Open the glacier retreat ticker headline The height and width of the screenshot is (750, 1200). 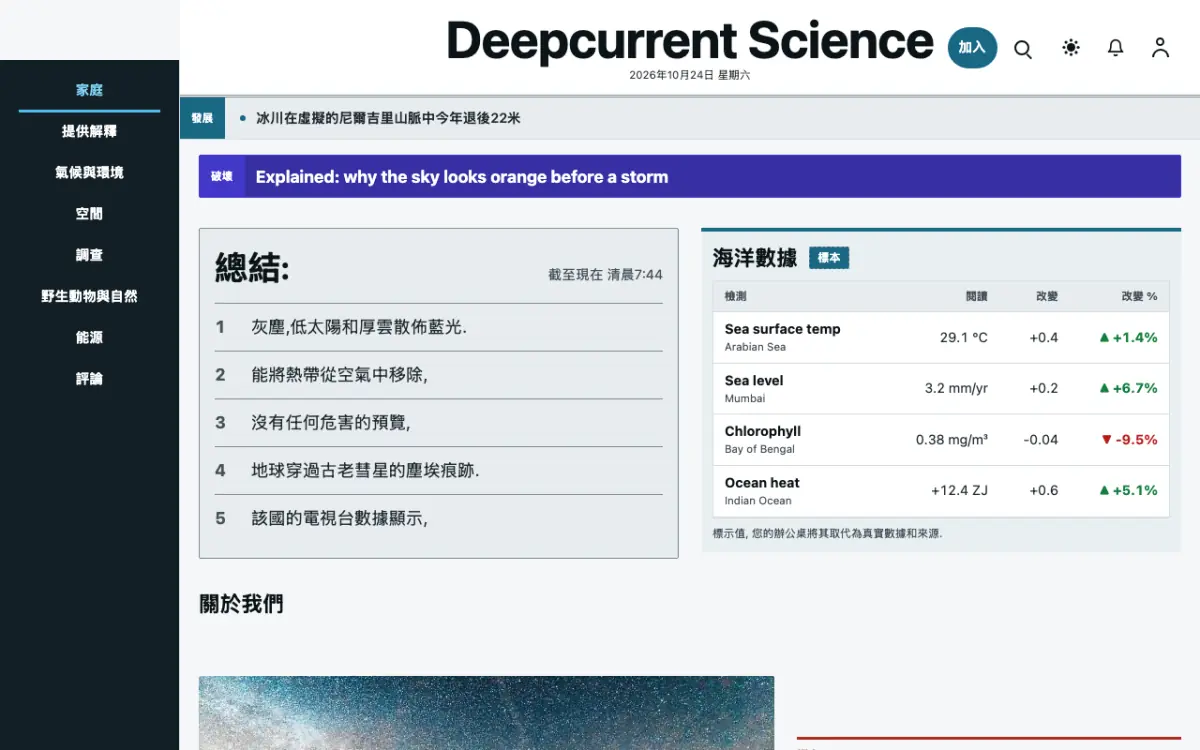388,118
